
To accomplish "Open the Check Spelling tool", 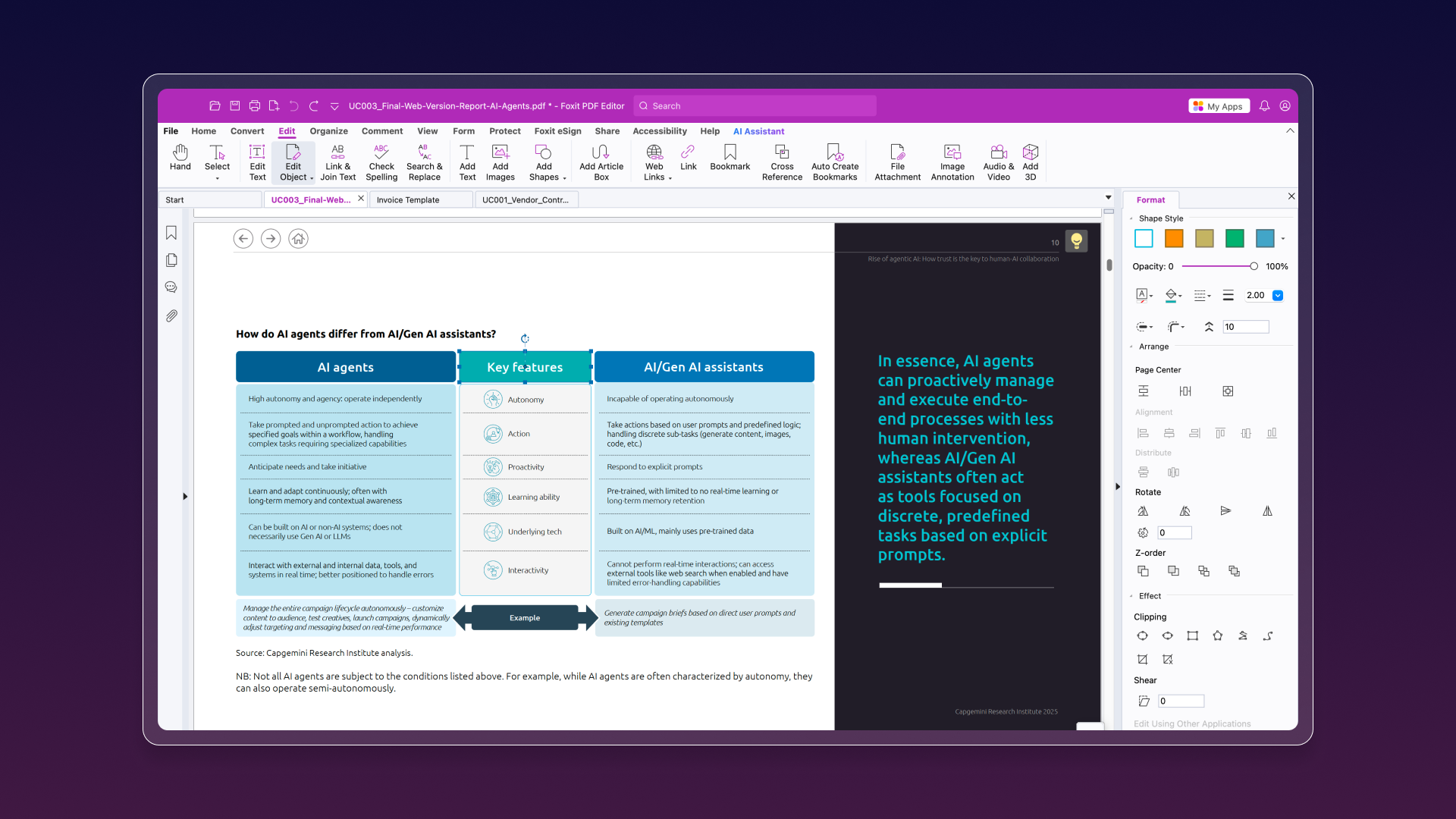I will tap(381, 160).
